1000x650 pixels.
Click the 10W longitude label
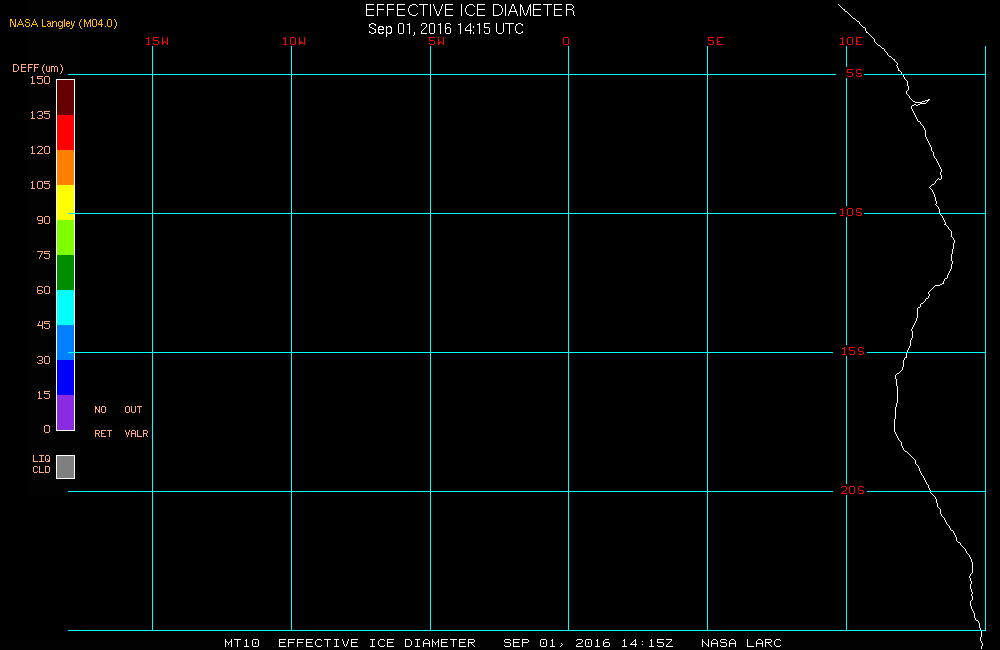294,41
